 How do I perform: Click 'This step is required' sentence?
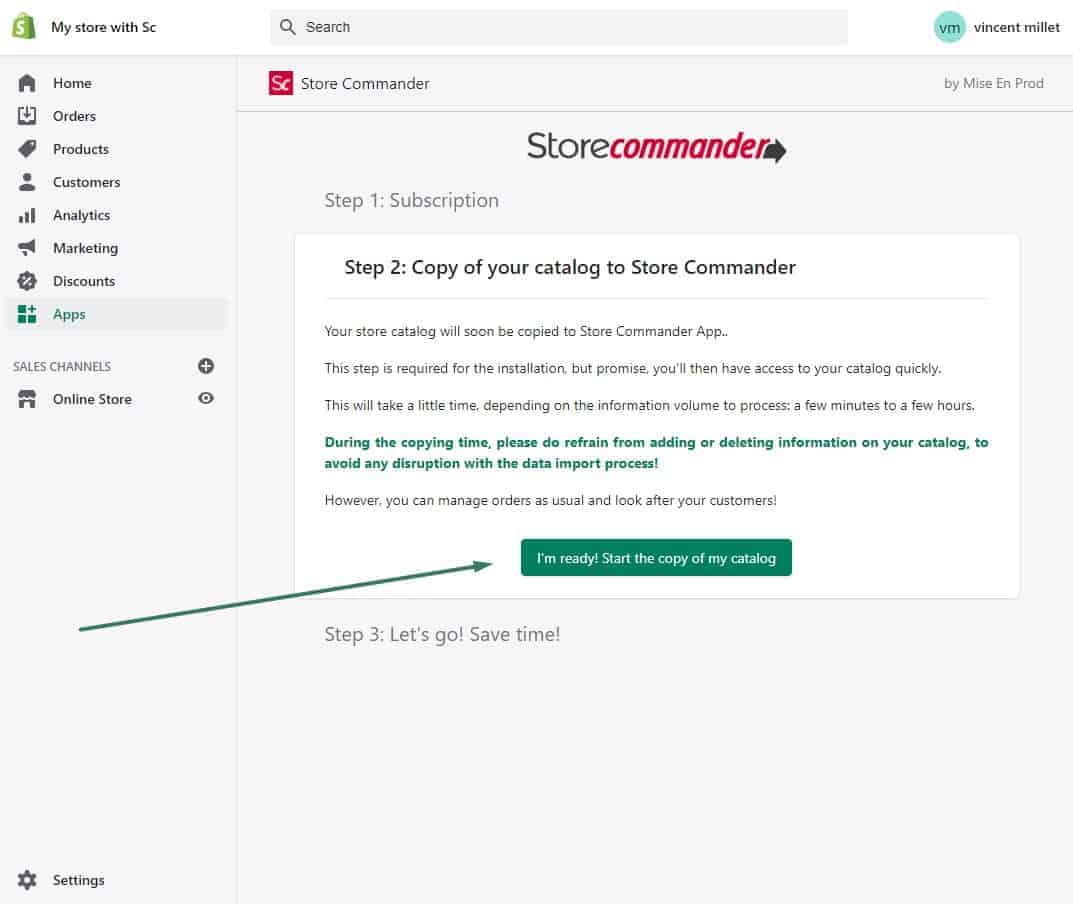click(x=632, y=368)
